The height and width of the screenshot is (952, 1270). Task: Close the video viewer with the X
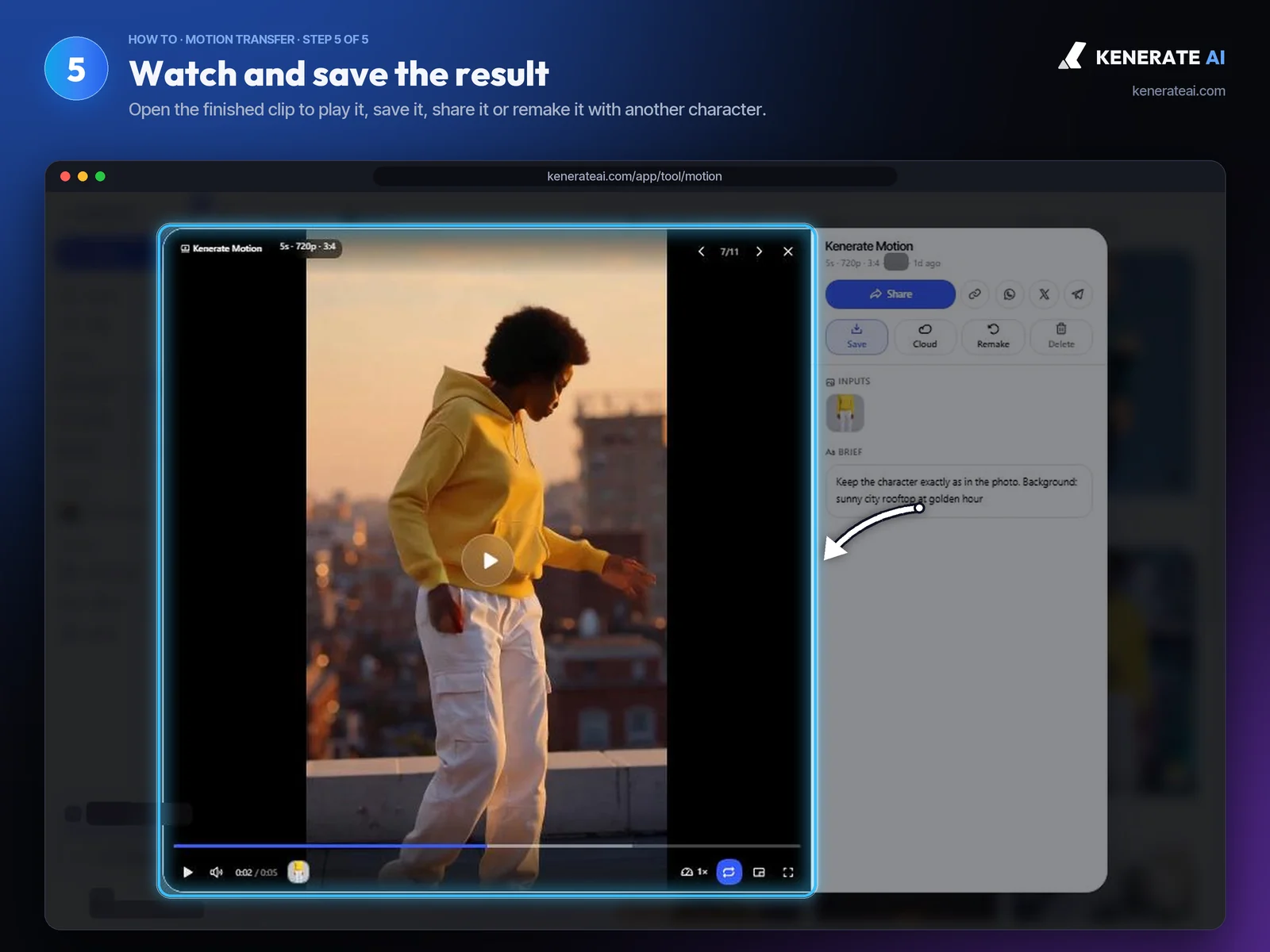click(788, 251)
